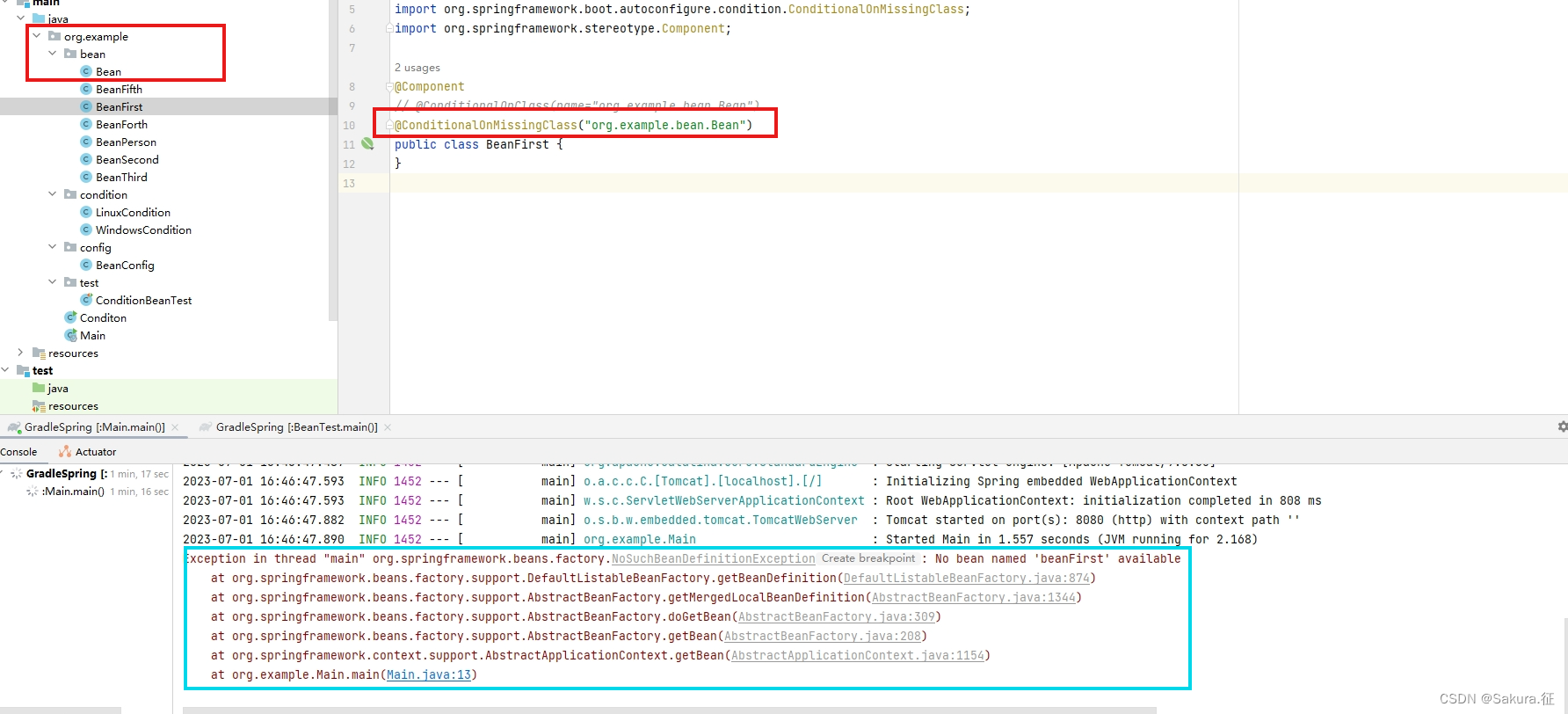Click the WindowsCondition class icon

point(86,229)
